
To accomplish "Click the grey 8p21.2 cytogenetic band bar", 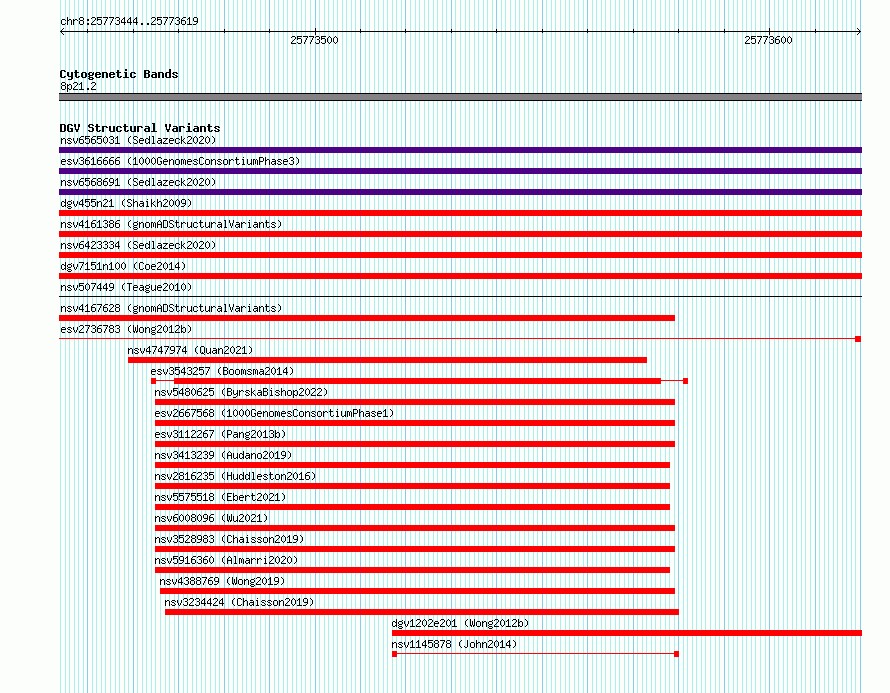I will tap(460, 97).
